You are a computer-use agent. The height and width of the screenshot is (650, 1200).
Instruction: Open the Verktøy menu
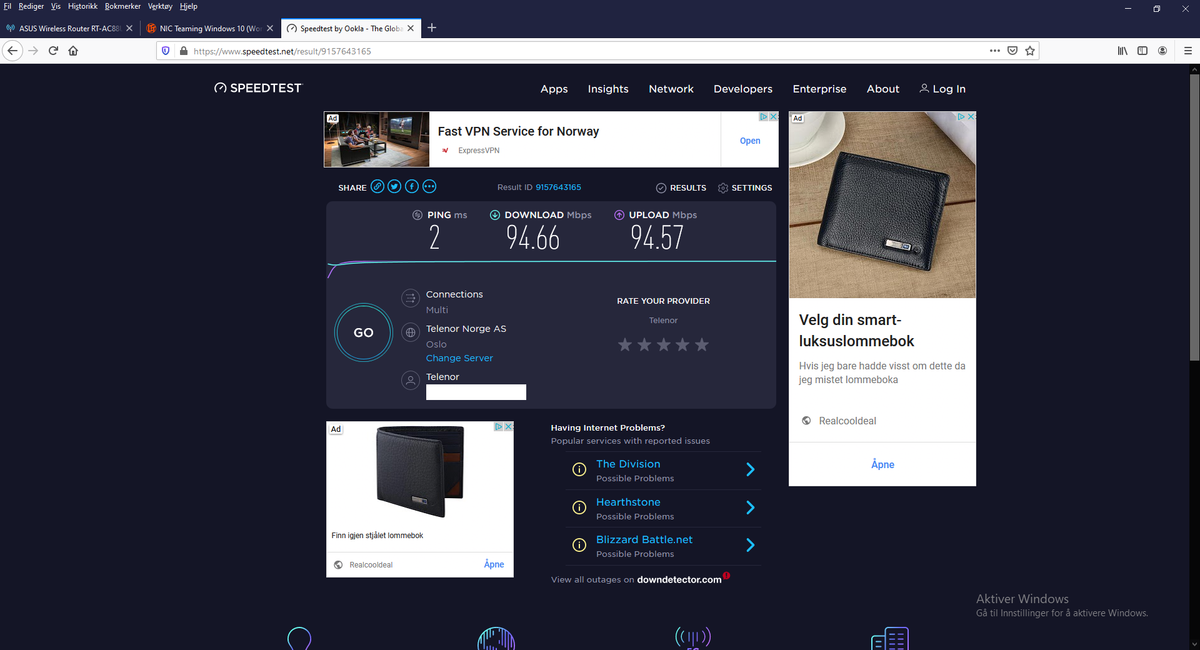point(160,6)
